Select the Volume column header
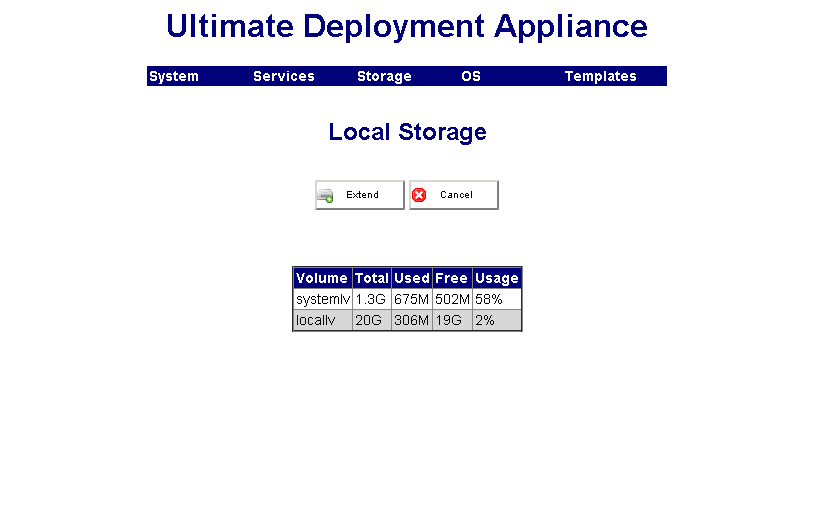 pyautogui.click(x=323, y=278)
